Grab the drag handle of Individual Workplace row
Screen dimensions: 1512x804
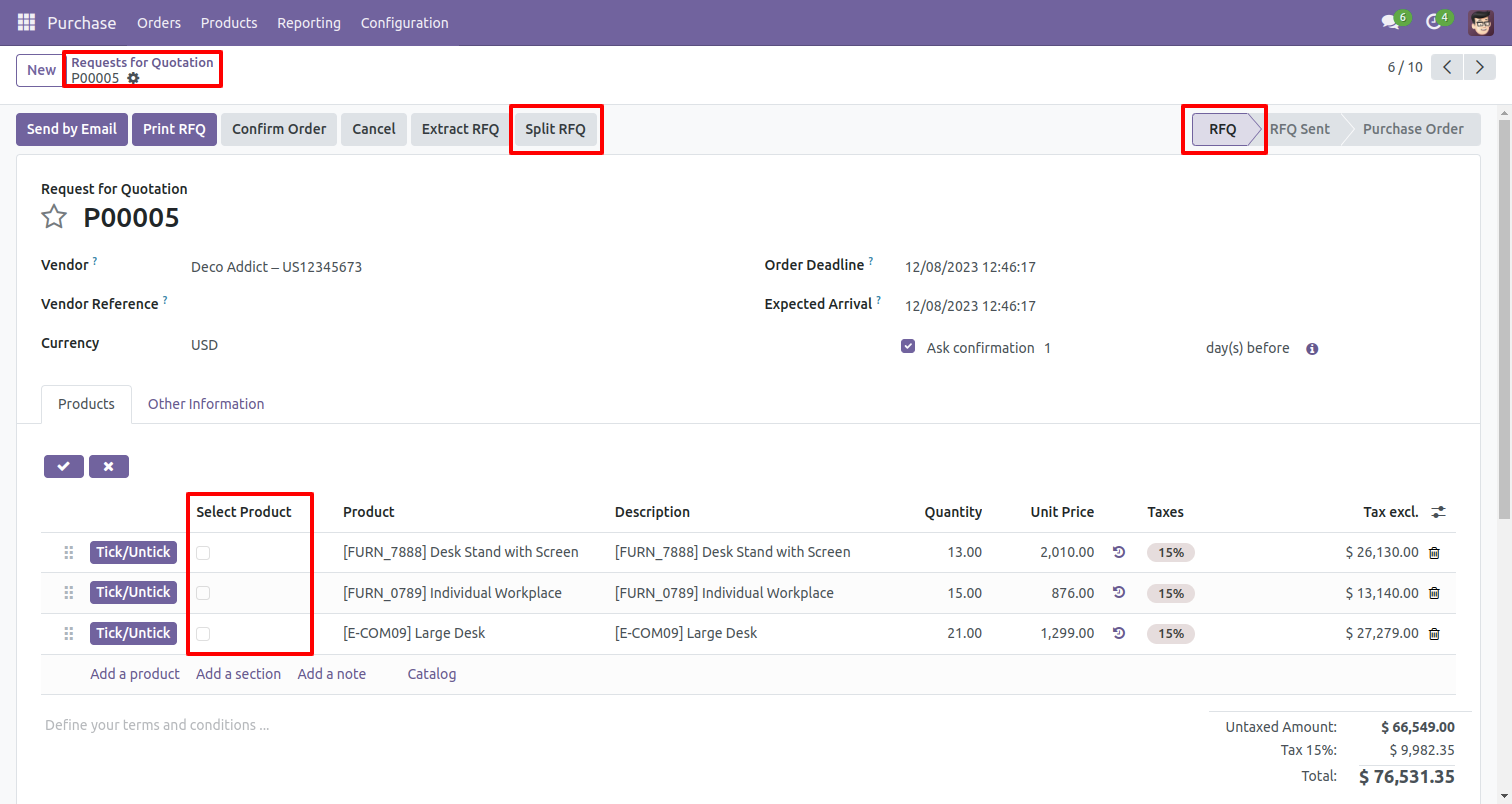(69, 593)
